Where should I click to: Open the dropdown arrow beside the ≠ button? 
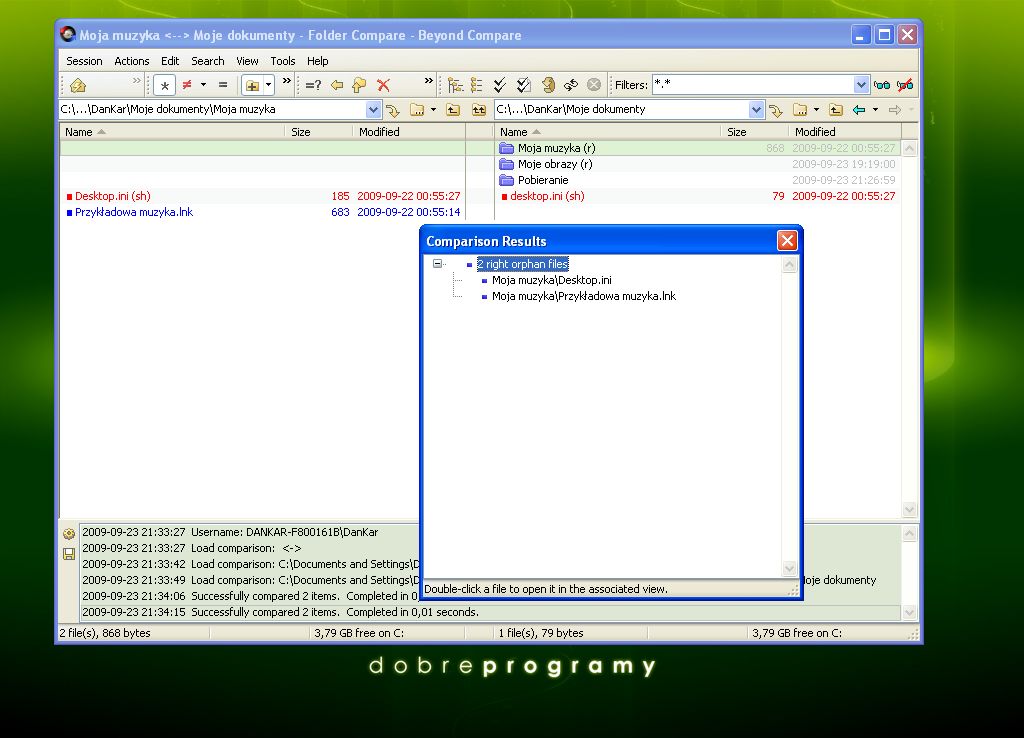[x=203, y=85]
